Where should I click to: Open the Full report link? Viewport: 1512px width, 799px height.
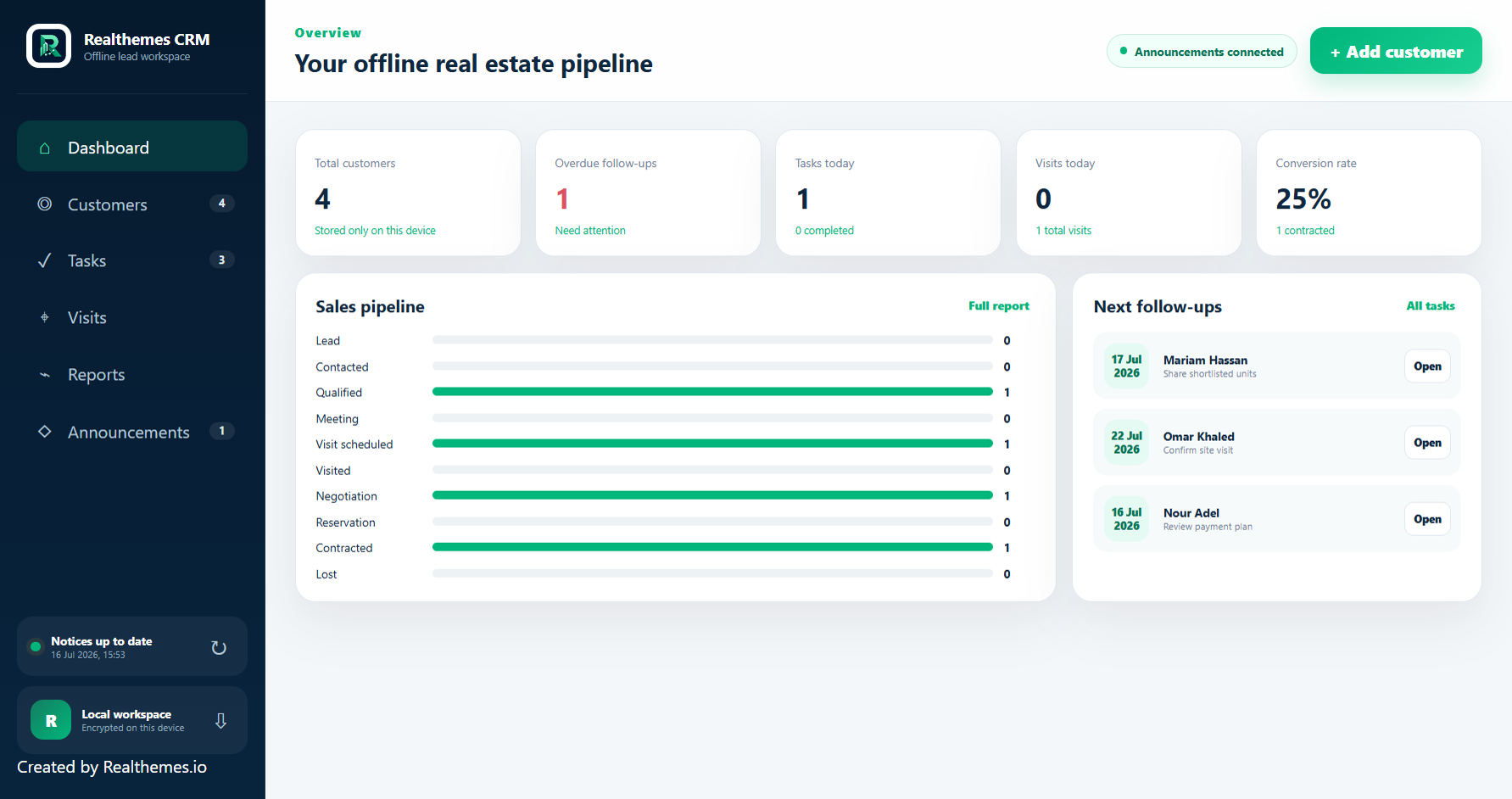(x=999, y=306)
